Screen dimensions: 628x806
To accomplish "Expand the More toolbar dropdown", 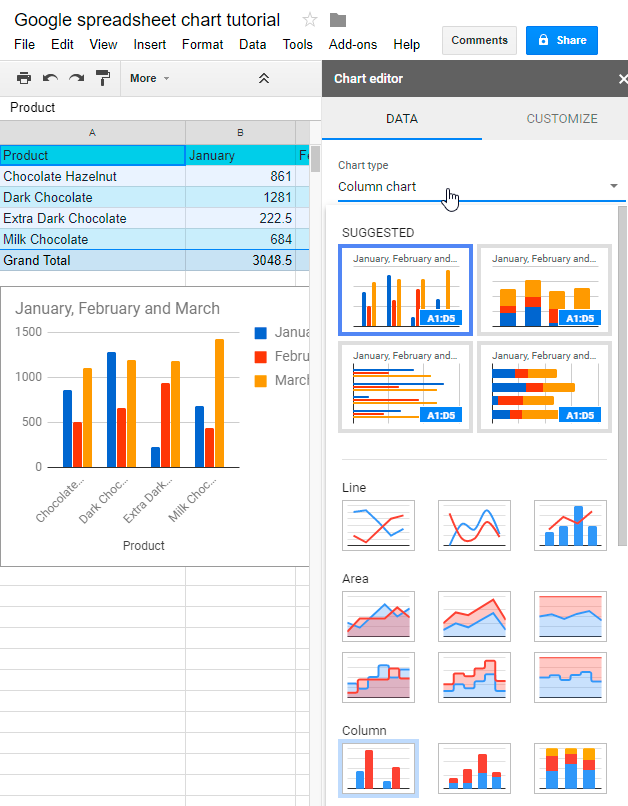I will tap(149, 78).
